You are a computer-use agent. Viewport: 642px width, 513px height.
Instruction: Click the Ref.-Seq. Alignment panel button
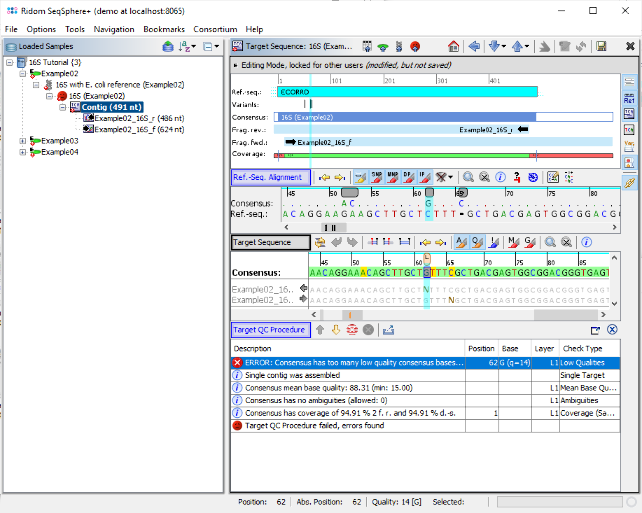click(x=271, y=177)
